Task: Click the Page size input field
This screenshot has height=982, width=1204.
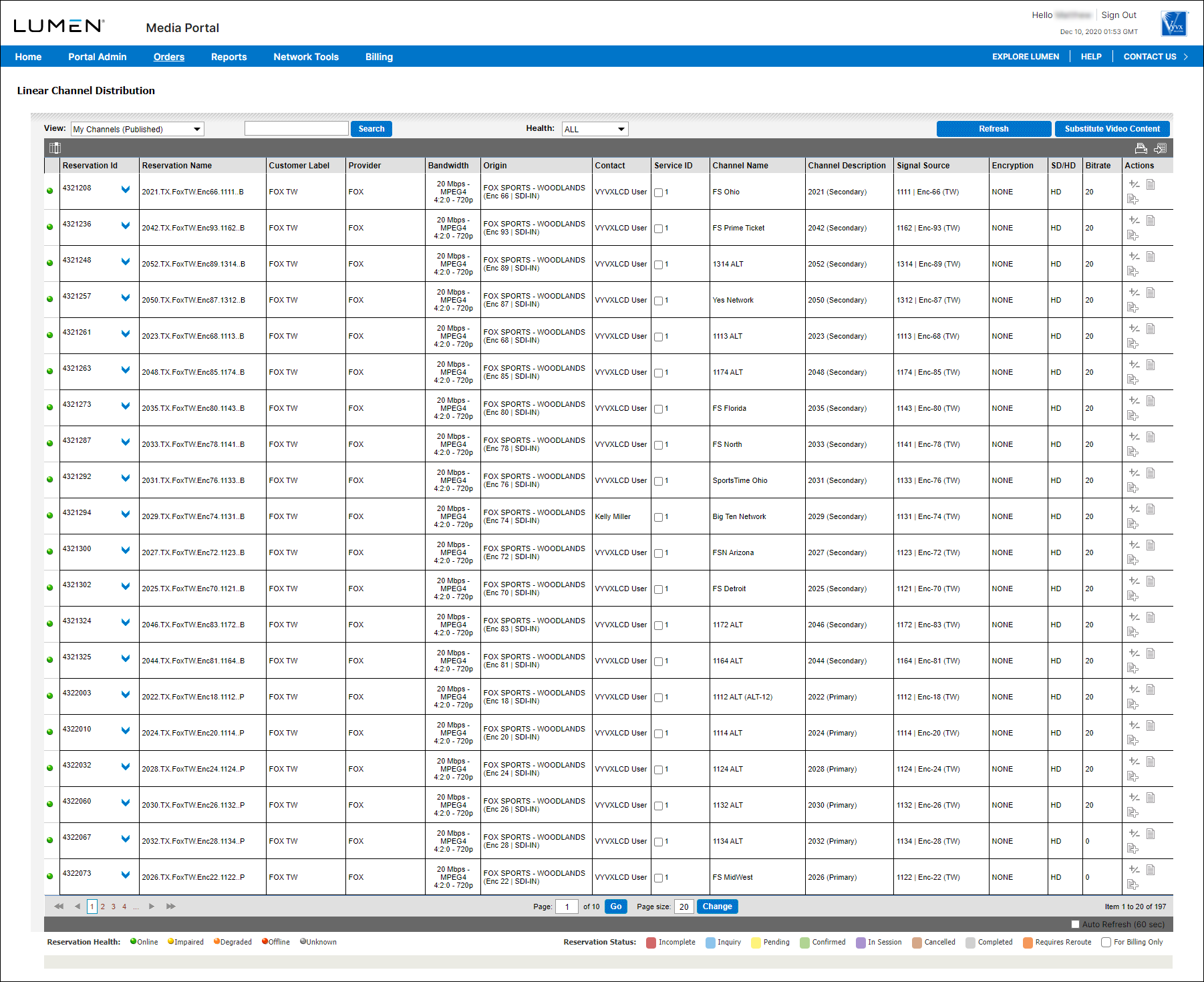Action: 684,907
